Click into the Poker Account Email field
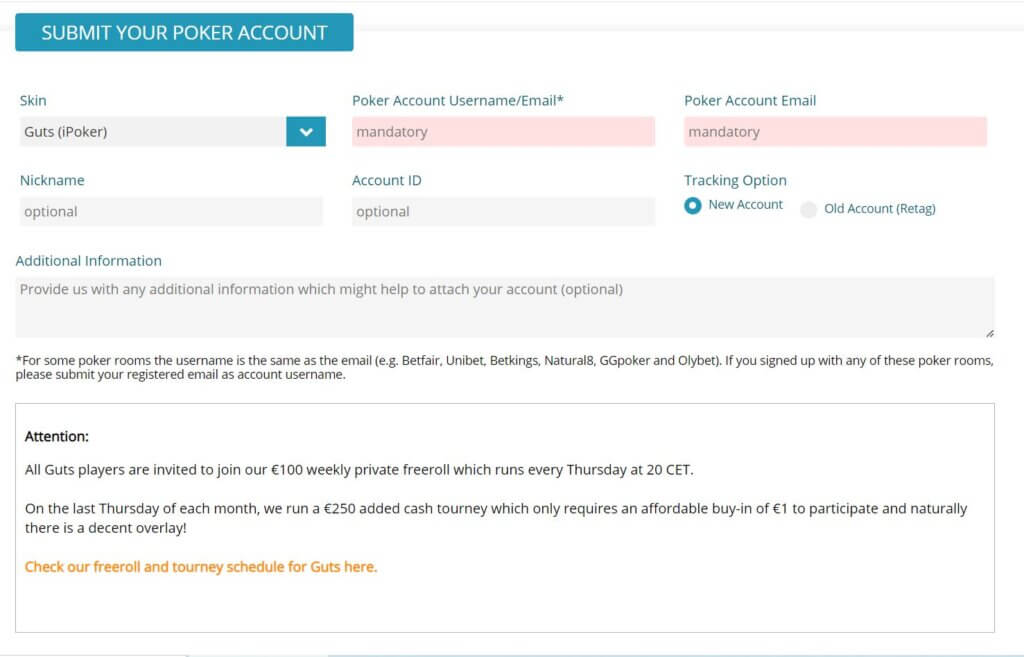This screenshot has height=657, width=1024. pyautogui.click(x=835, y=132)
